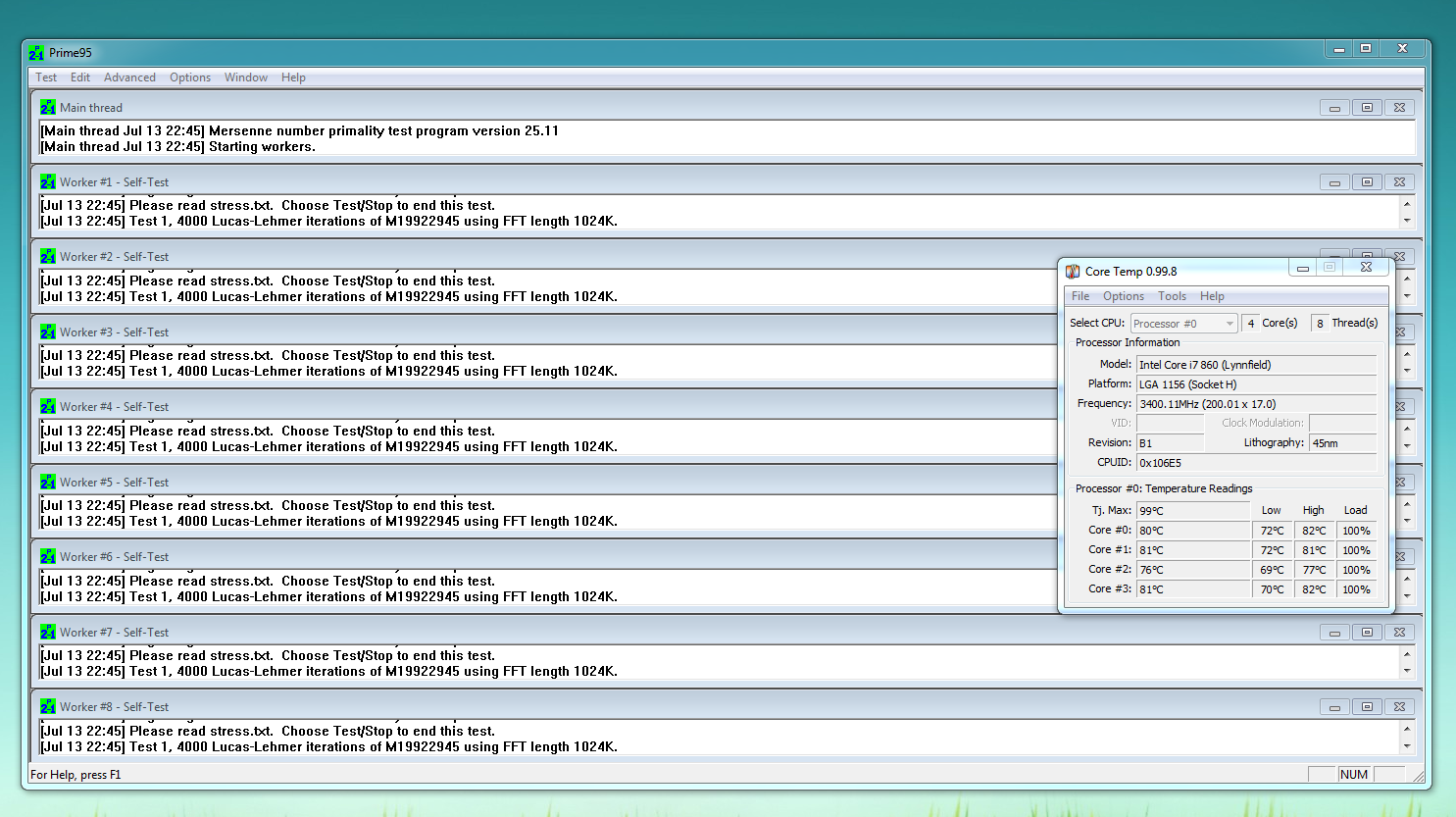Viewport: 1456px width, 817px height.
Task: Click the Worker #8 scrollbar down arrow
Action: tap(1407, 746)
